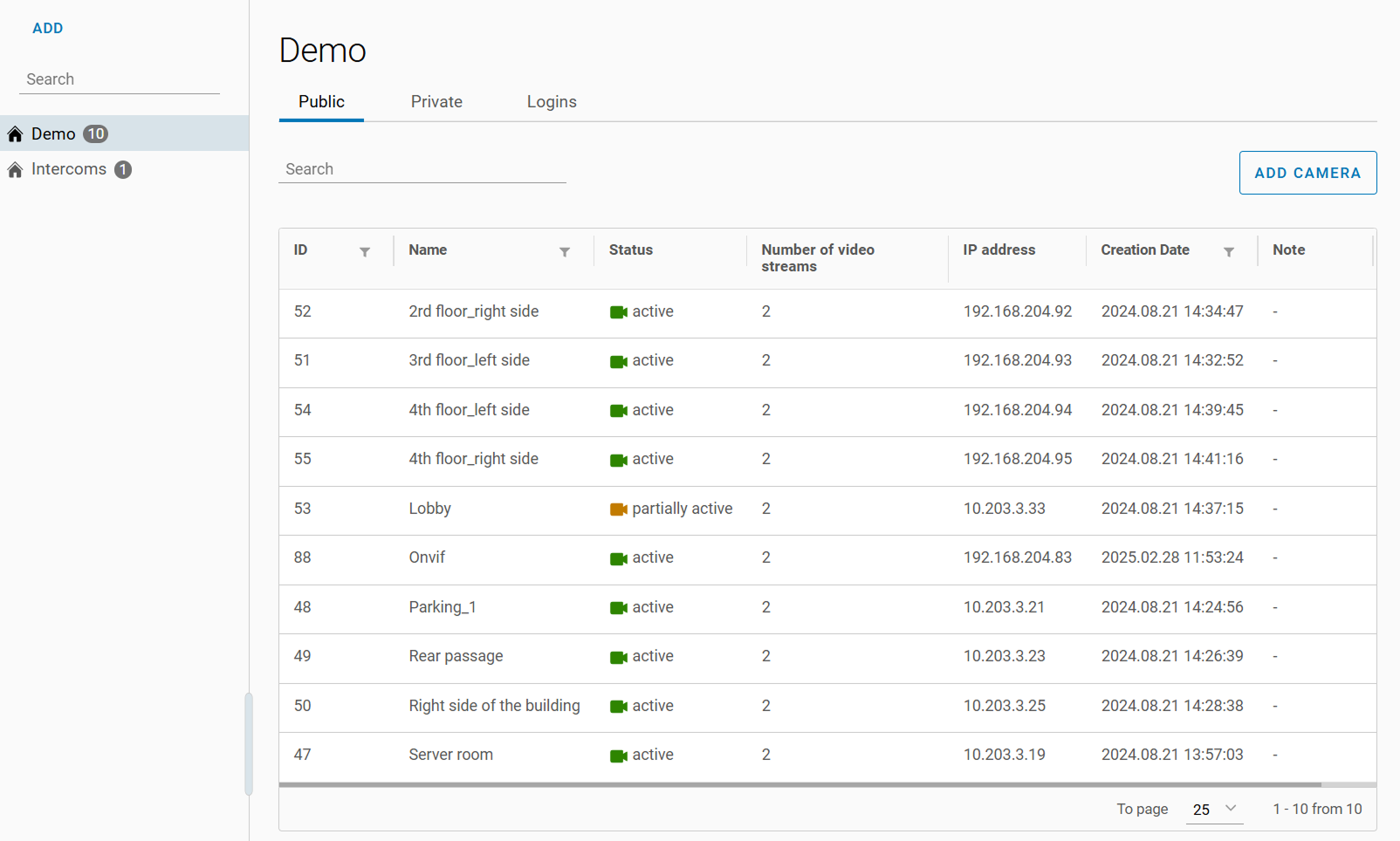The width and height of the screenshot is (1400, 841).
Task: Click the green camera icon for Onvif
Action: point(618,558)
